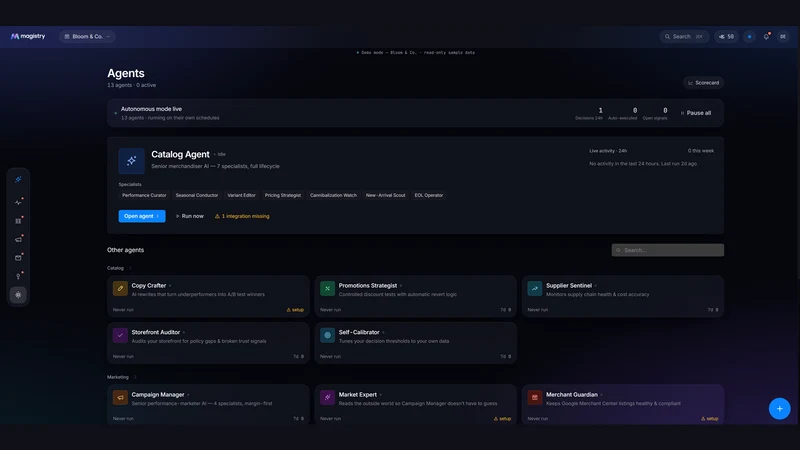800x450 pixels.
Task: Open the mail envelope icon in left sidebar
Action: tap(18, 258)
